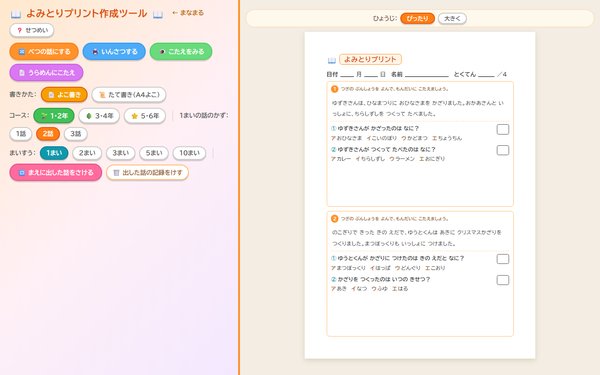This screenshot has height=375, width=600.
Task: Set stories per sheet to 1話
Action: [21, 134]
